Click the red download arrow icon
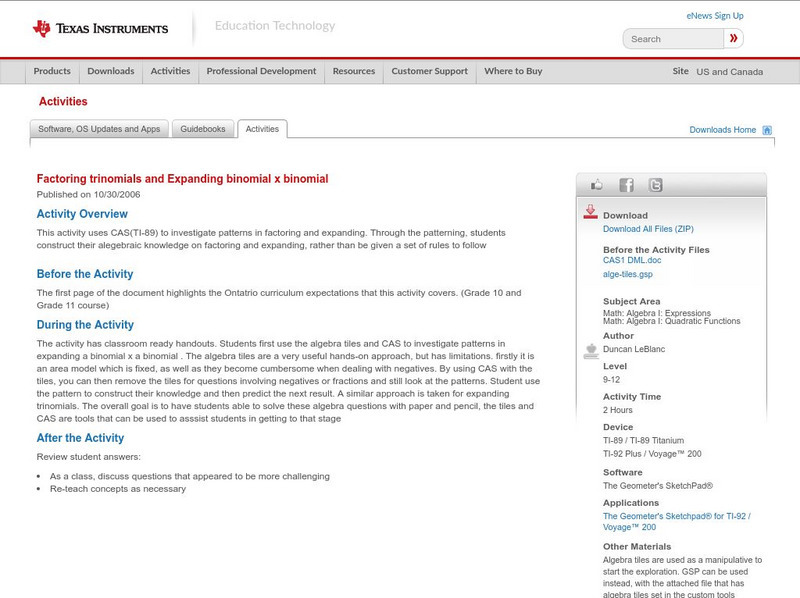800x598 pixels. coord(590,212)
